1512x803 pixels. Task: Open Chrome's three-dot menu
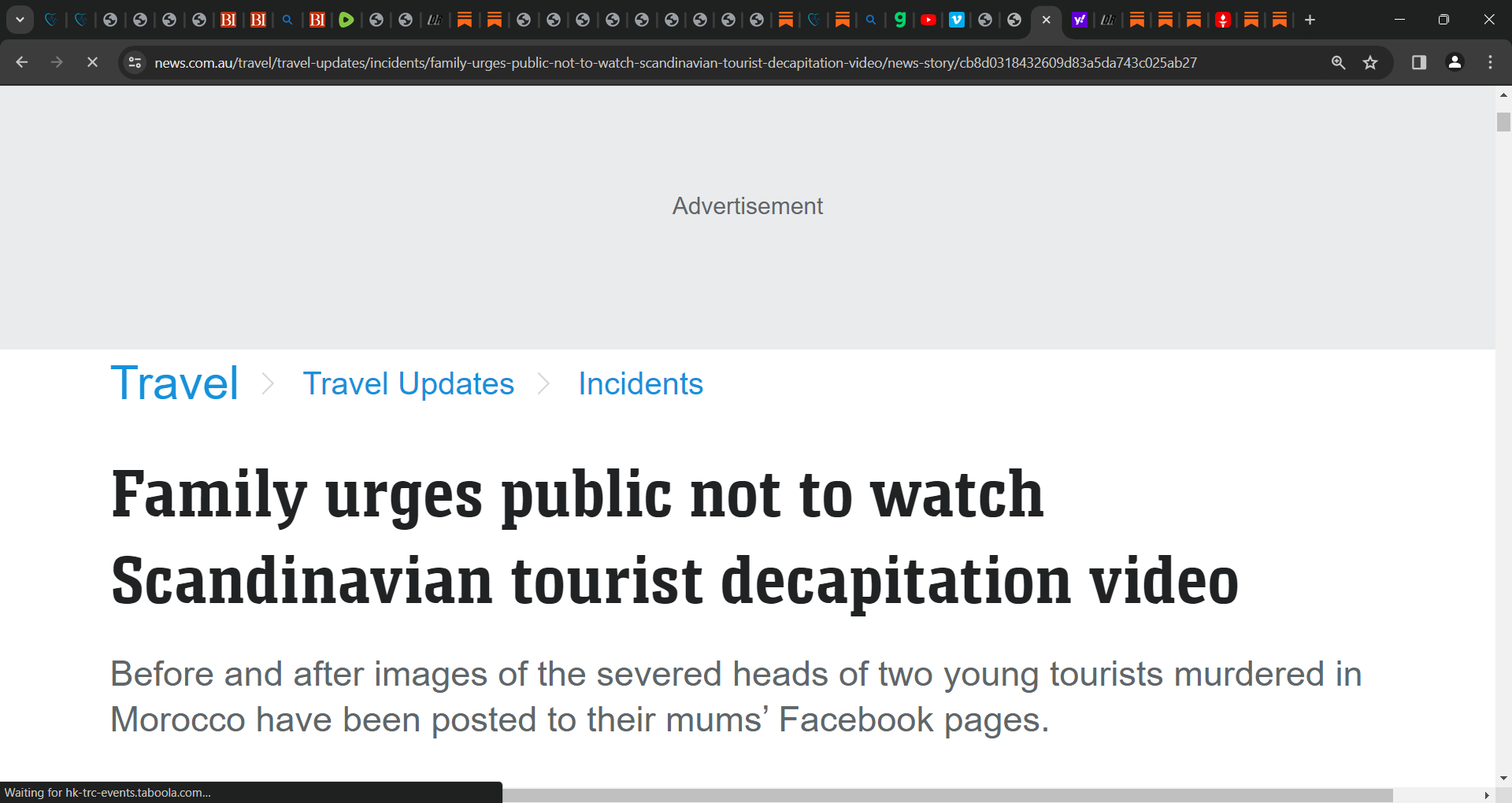[x=1490, y=62]
